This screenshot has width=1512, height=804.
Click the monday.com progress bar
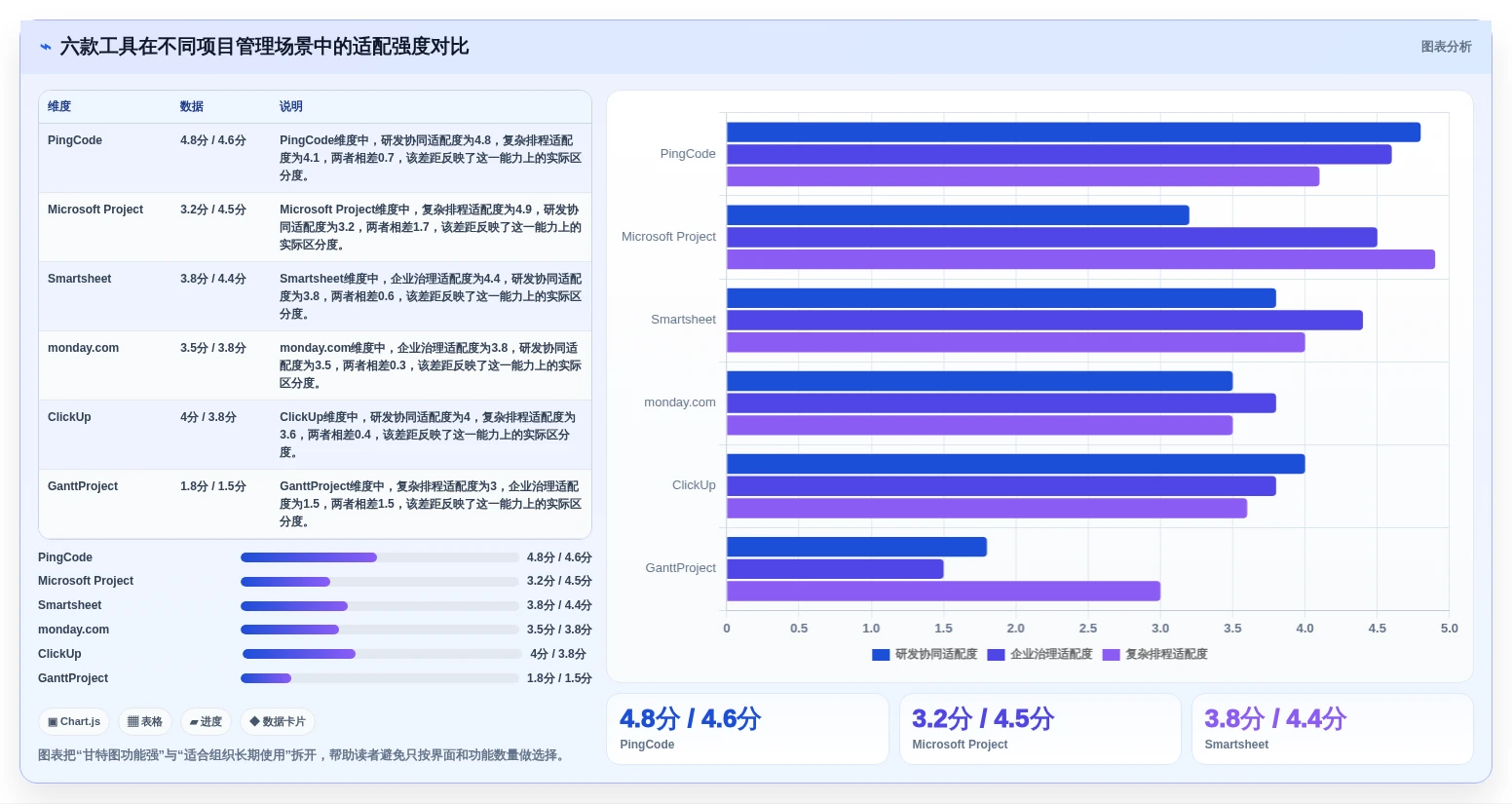click(x=380, y=630)
